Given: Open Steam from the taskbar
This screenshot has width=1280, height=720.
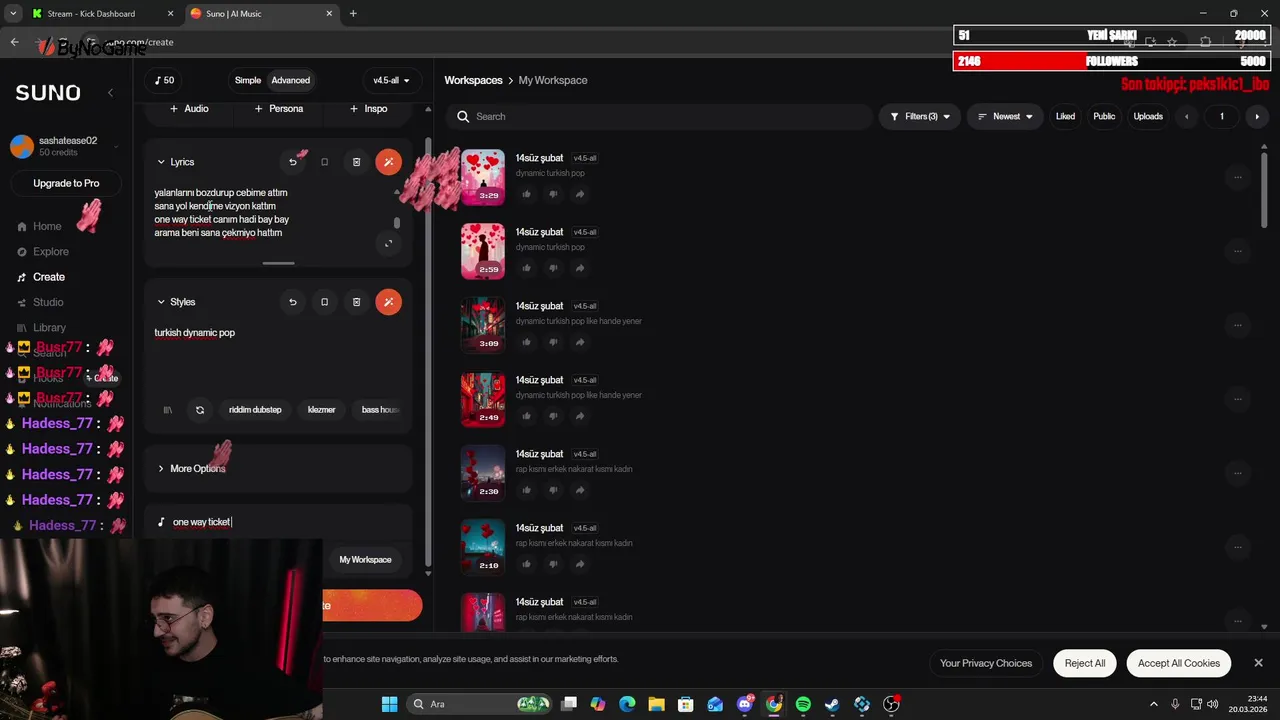Looking at the screenshot, I should coord(832,704).
